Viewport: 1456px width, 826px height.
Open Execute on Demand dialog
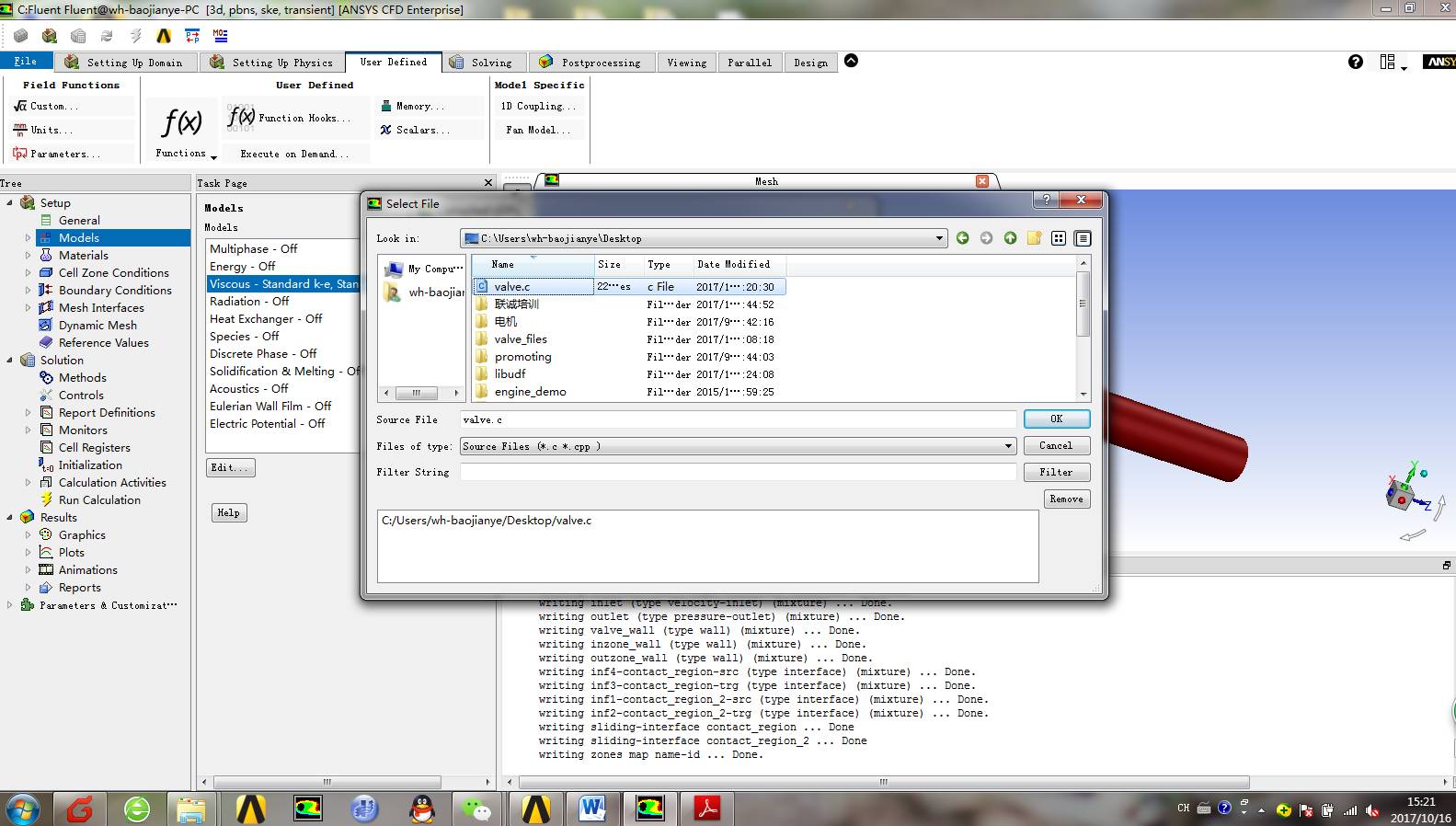[x=293, y=155]
